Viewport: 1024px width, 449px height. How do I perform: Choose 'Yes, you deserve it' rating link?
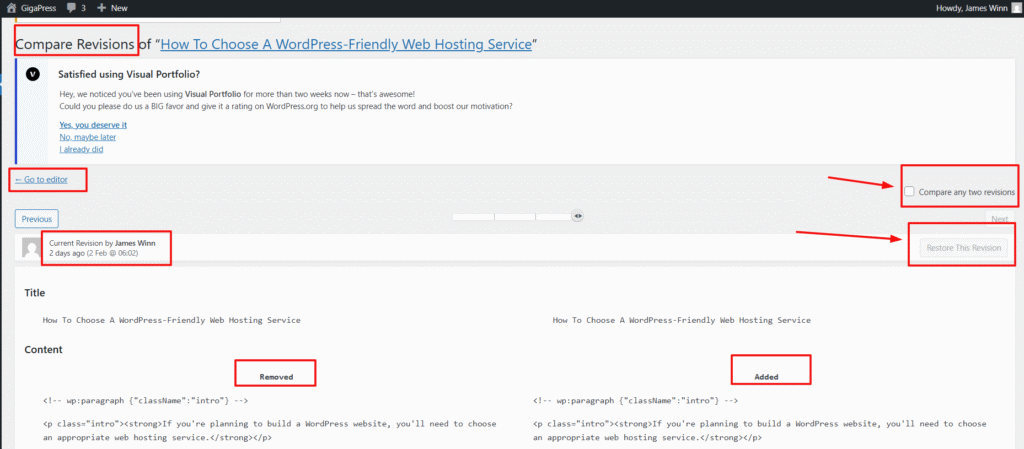[x=93, y=125]
